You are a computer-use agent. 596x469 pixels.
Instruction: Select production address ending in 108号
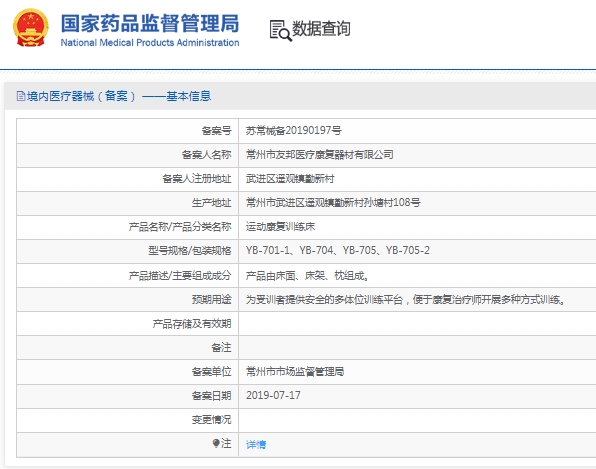pos(333,203)
